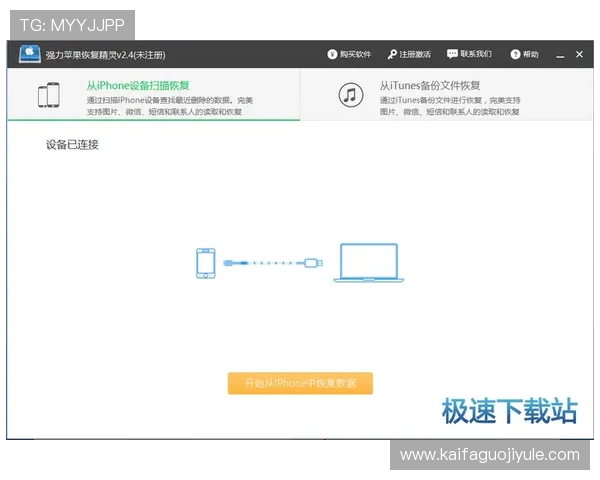
Task: Open 联系我们 contact option
Action: (x=469, y=54)
